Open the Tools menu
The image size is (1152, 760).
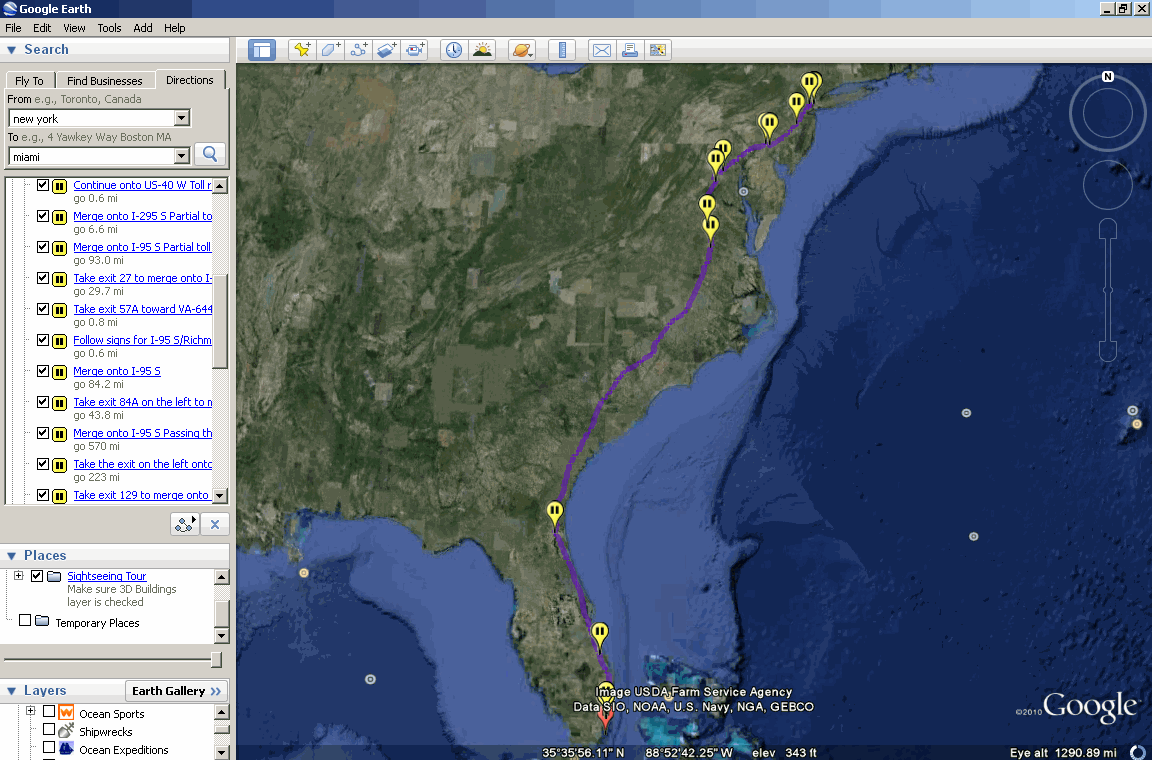(x=109, y=28)
